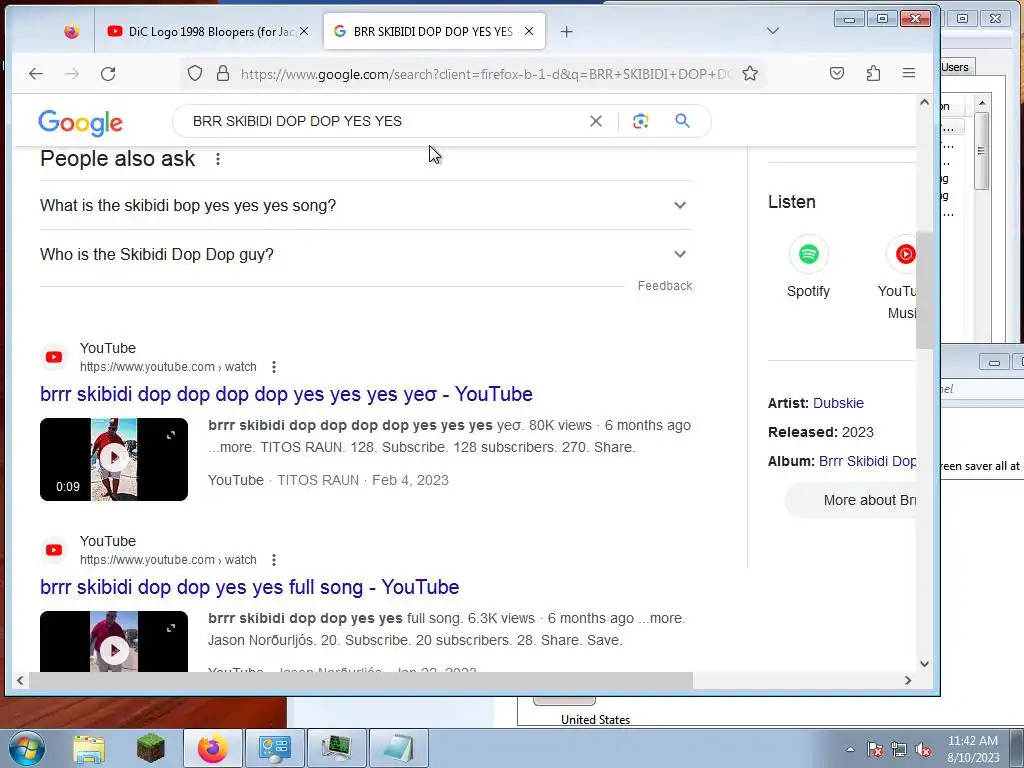Screen dimensions: 1024x768
Task: Open the Windows Start orb
Action: coord(27,748)
